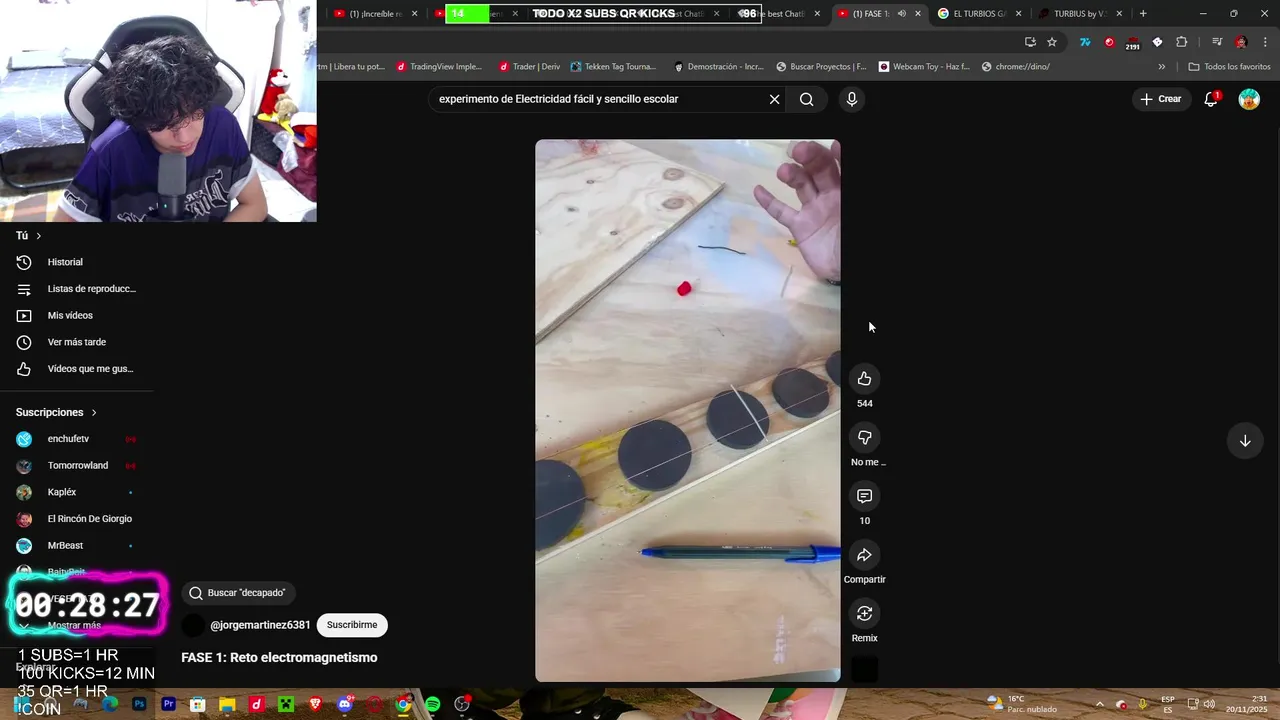Switch to the '¡Increíble' YouTube browser tab
The image size is (1280, 720).
pos(375,14)
